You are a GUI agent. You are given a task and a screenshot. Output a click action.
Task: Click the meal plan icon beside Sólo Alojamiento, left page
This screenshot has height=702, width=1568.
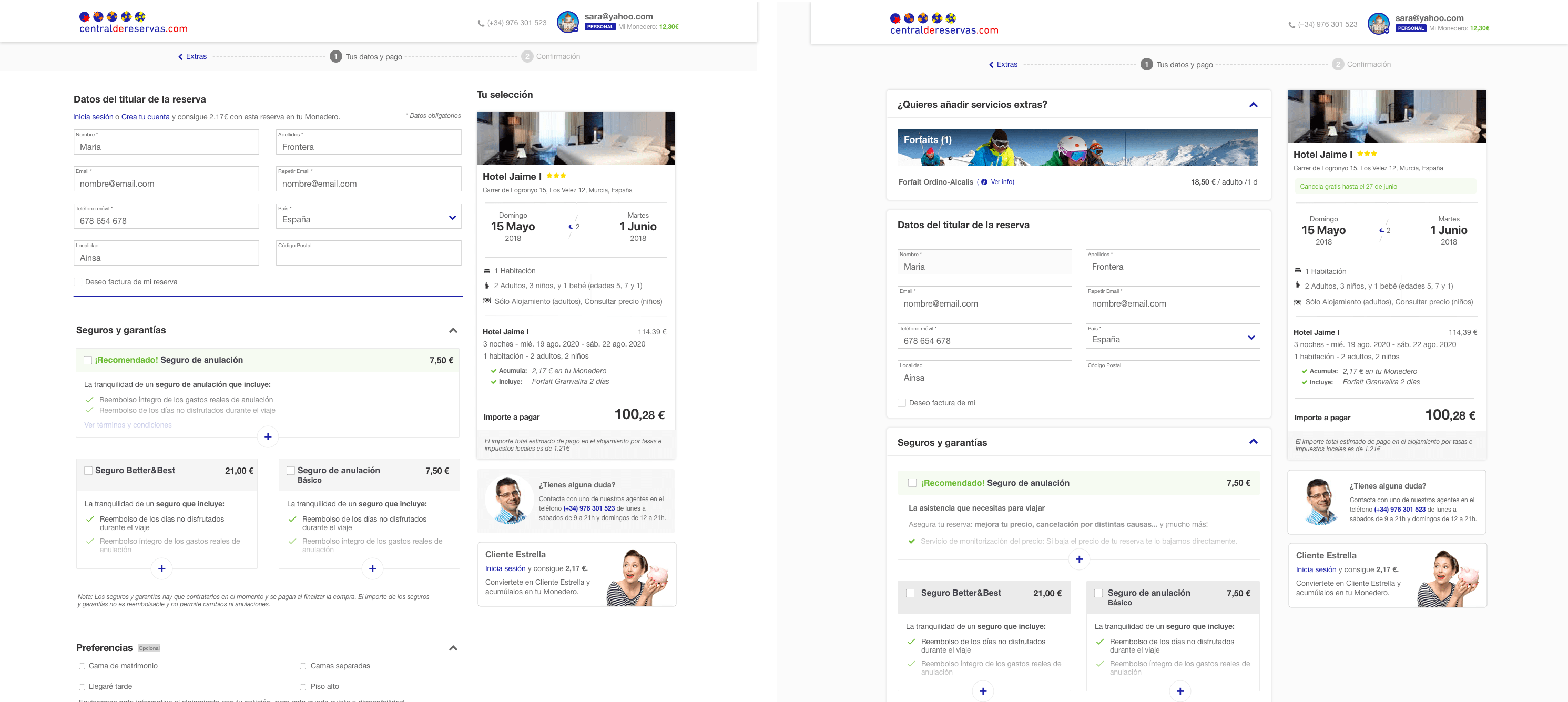pos(487,301)
